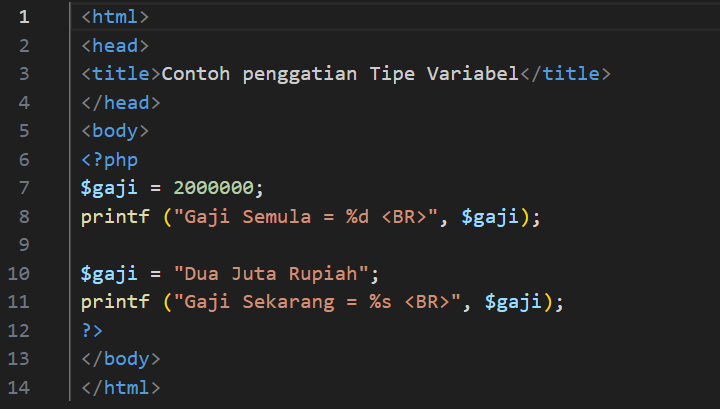The width and height of the screenshot is (720, 409).
Task: Click the "Gaji Semula = %d <BR>" string
Action: [310, 216]
